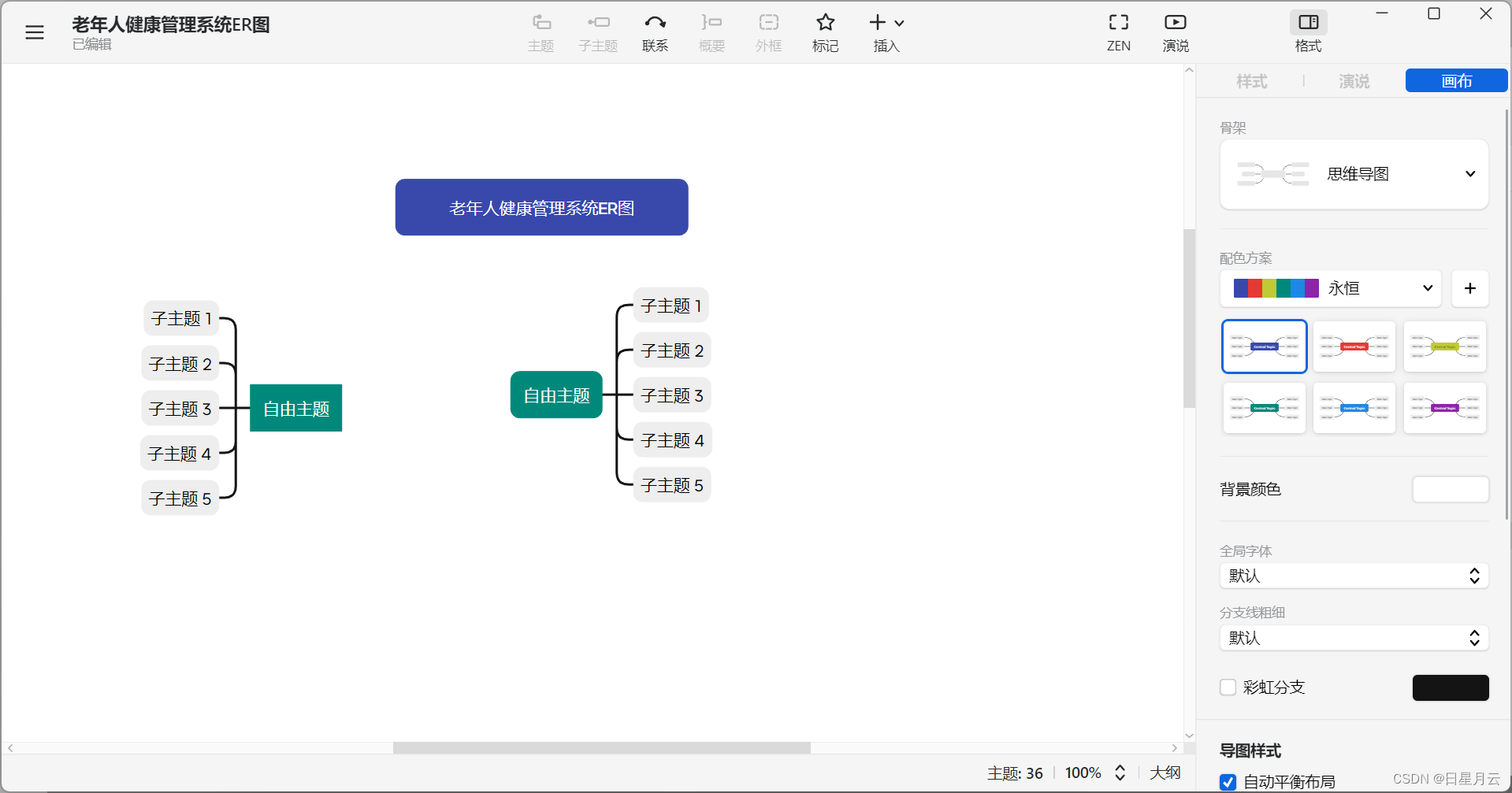Select the light blue central topic theme thumbnail
The image size is (1512, 793).
pyautogui.click(x=1354, y=408)
